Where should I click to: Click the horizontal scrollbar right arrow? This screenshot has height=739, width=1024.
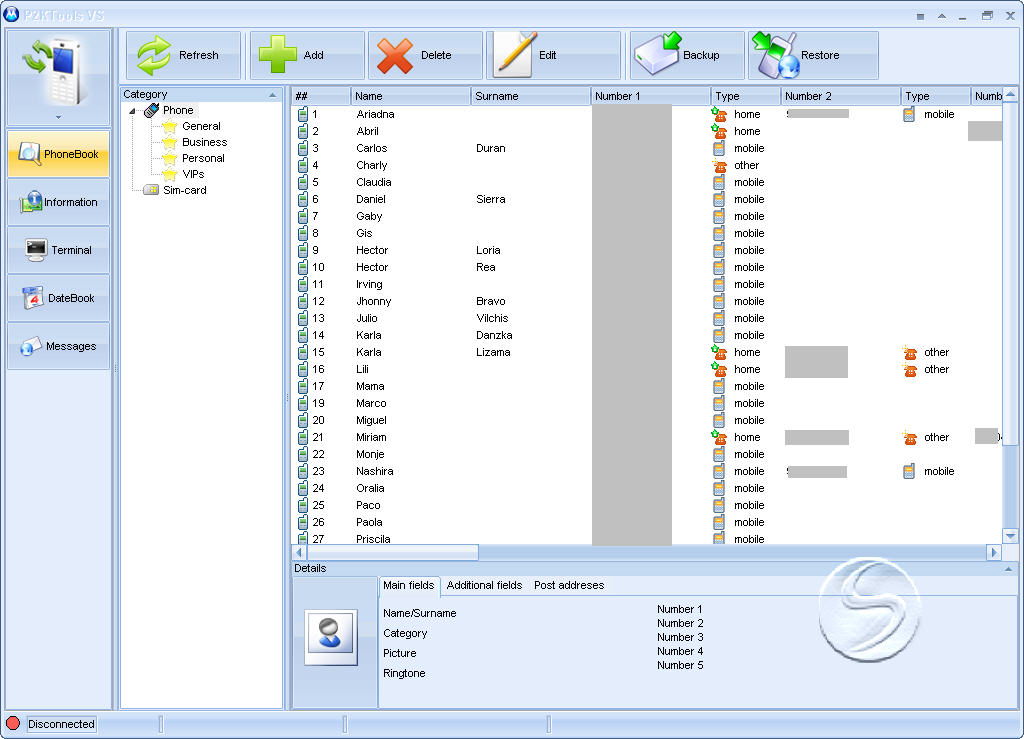pos(994,552)
